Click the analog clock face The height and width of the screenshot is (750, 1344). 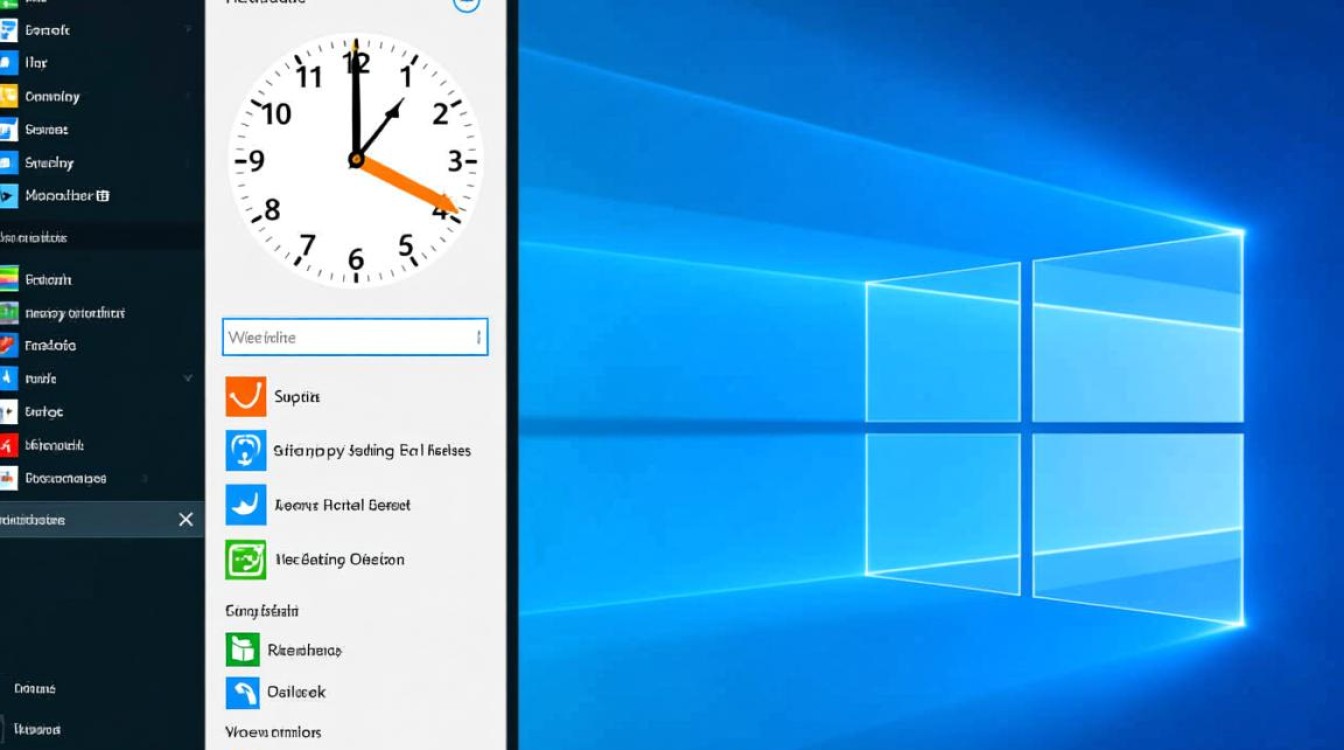356,160
